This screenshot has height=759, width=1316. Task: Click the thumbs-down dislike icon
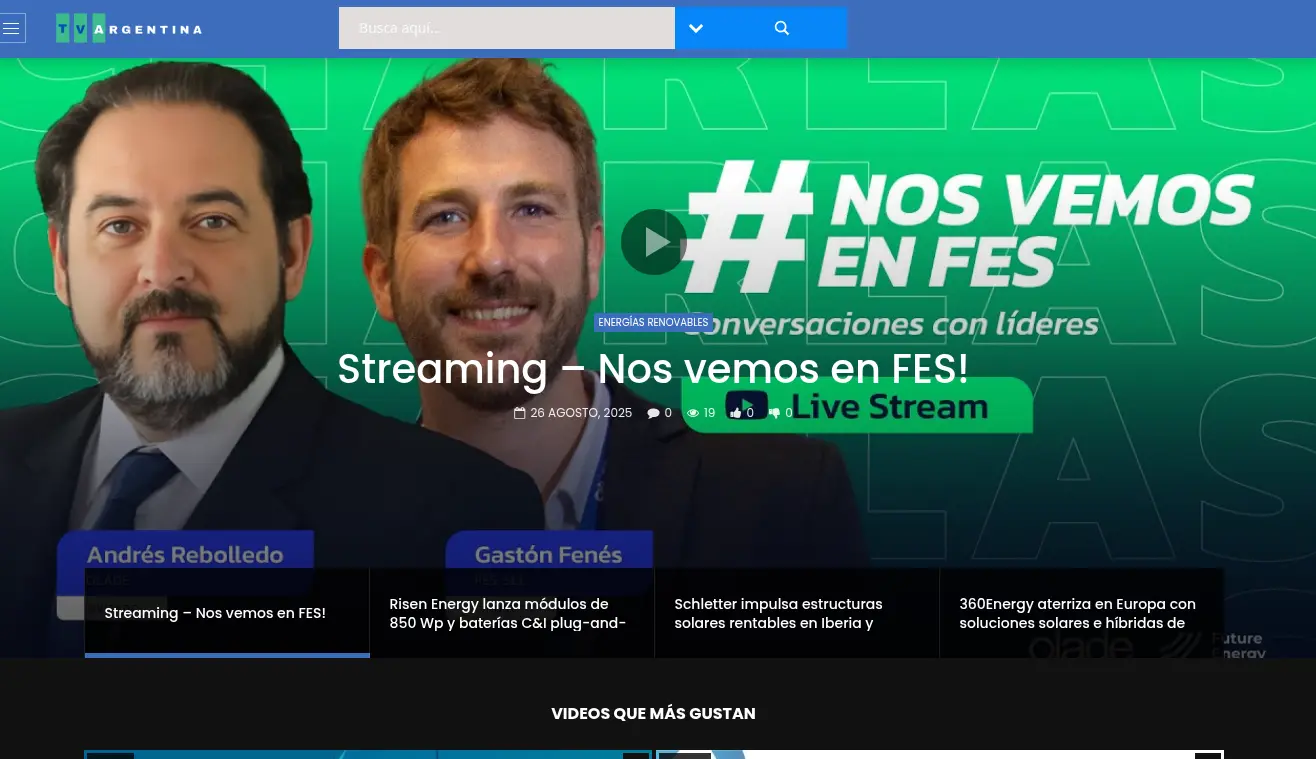pyautogui.click(x=774, y=413)
